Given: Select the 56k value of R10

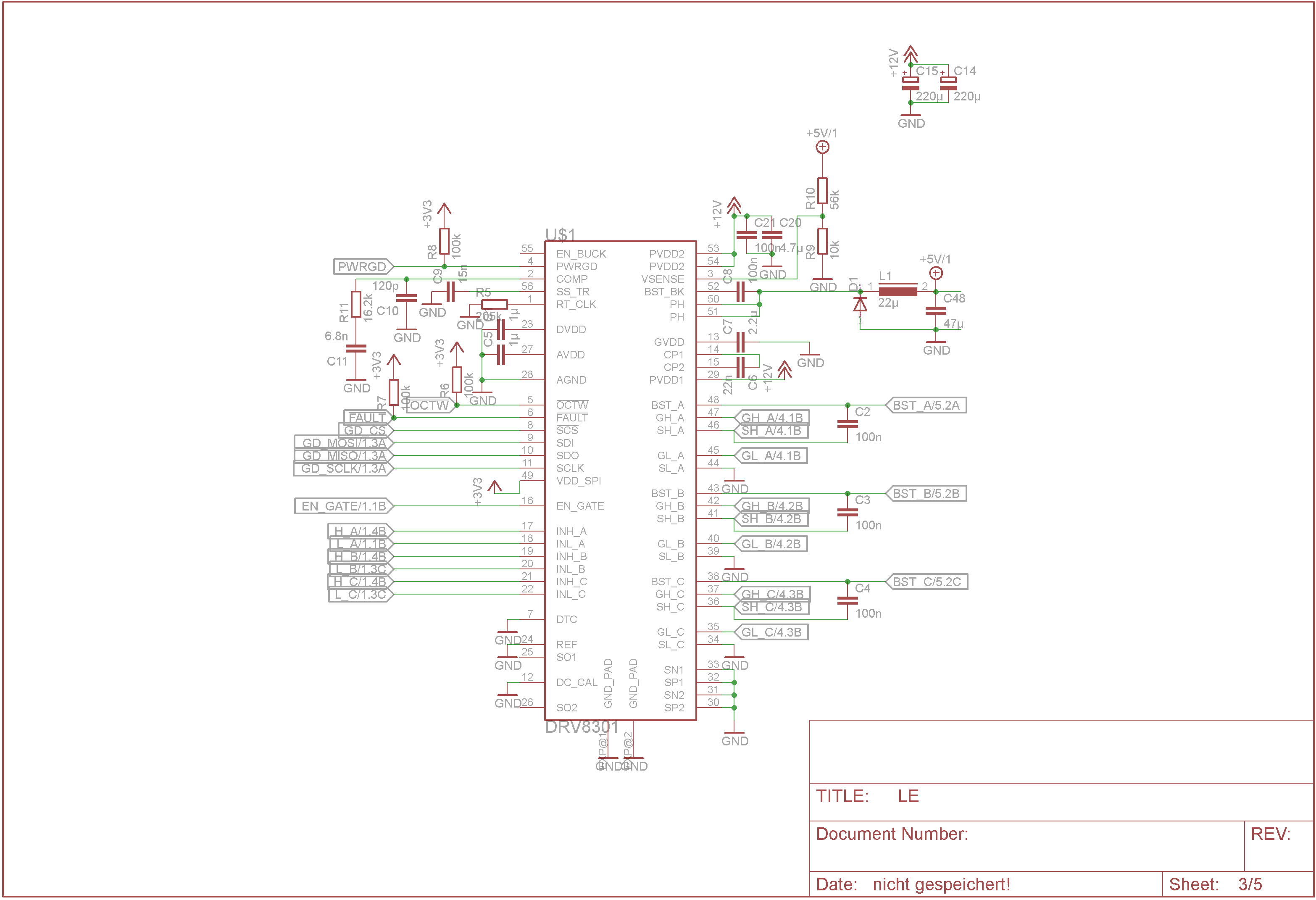Looking at the screenshot, I should 834,200.
